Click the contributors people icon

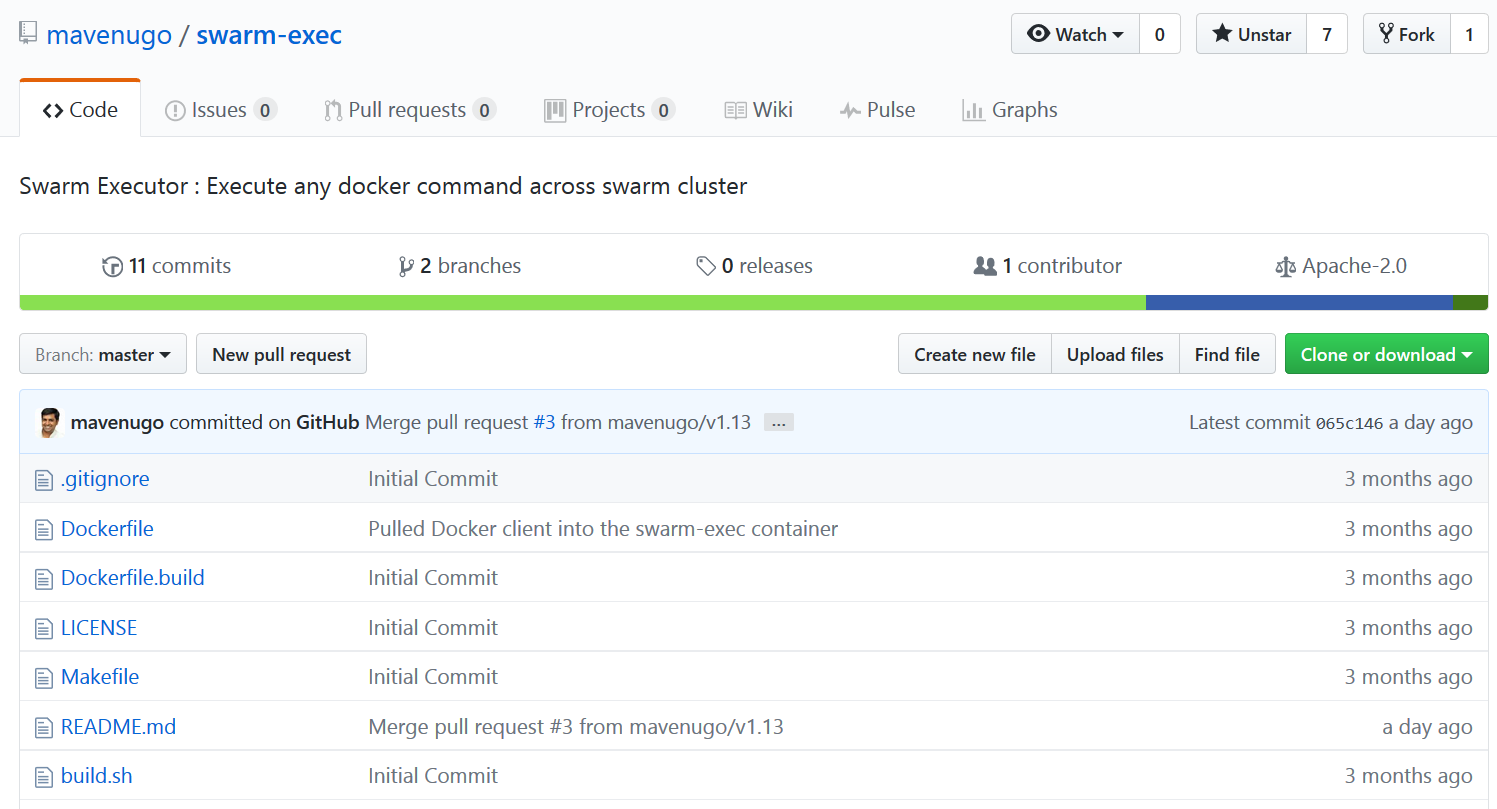click(x=985, y=266)
